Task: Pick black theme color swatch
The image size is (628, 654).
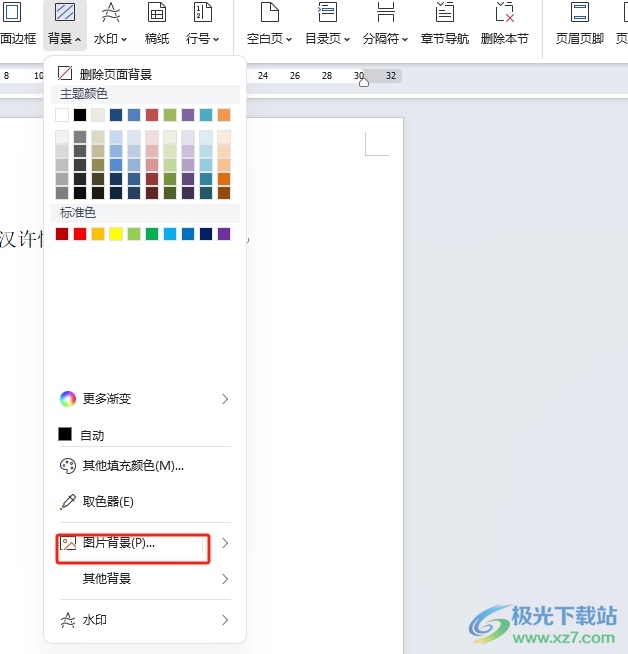Action: pyautogui.click(x=80, y=115)
